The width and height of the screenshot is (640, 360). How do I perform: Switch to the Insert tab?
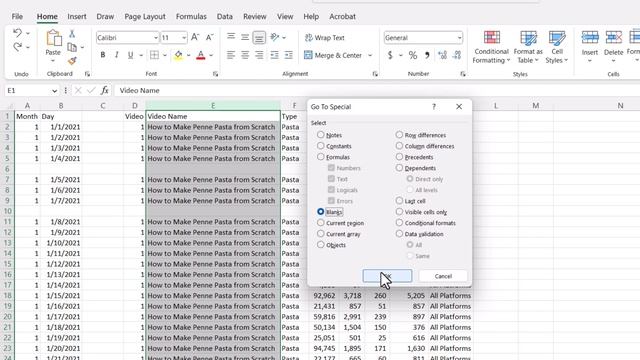point(77,16)
